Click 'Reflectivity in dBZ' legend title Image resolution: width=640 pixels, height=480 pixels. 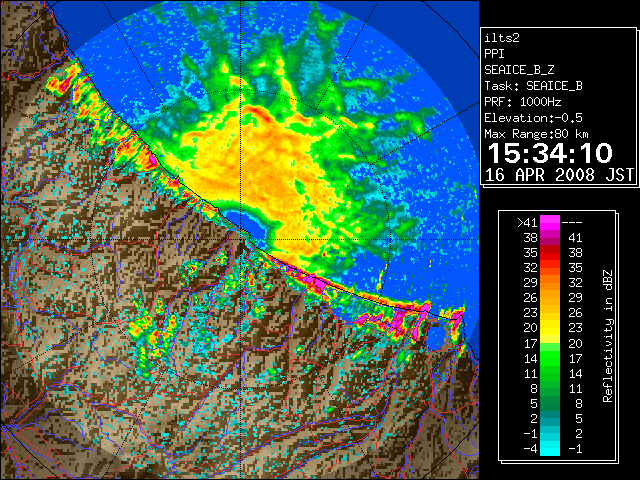pyautogui.click(x=608, y=336)
